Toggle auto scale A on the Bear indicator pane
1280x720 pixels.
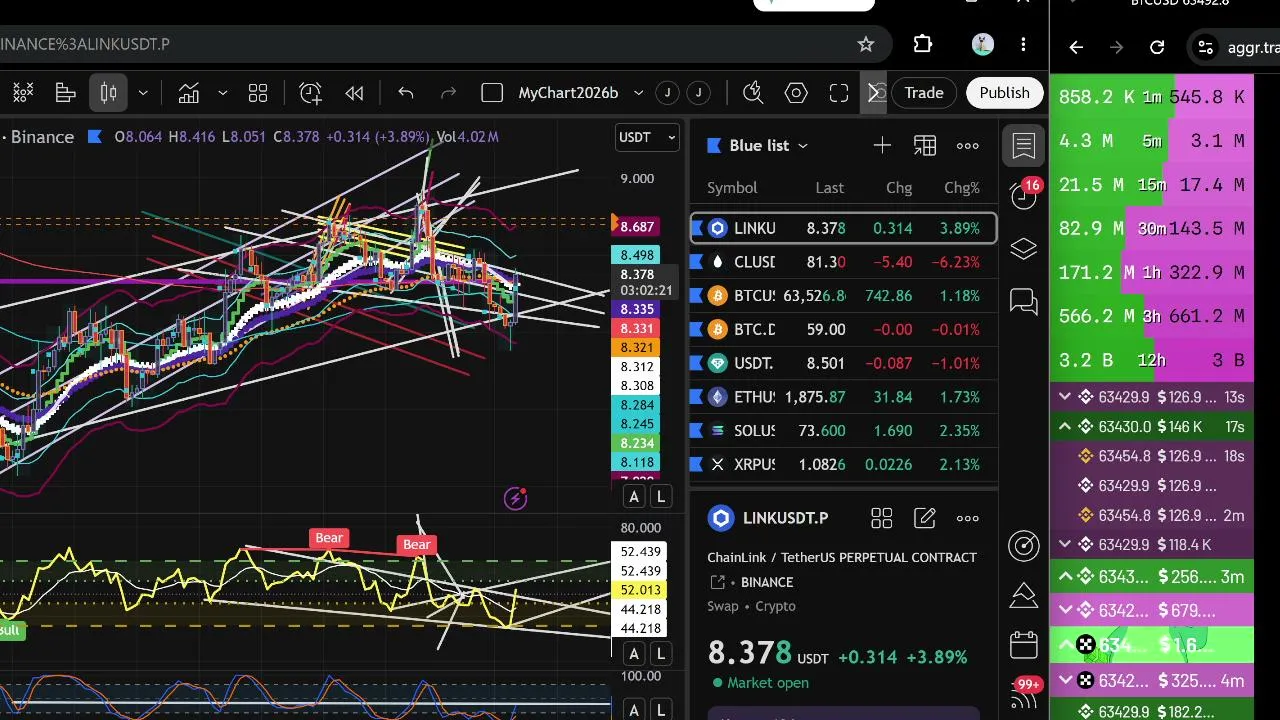click(x=634, y=654)
